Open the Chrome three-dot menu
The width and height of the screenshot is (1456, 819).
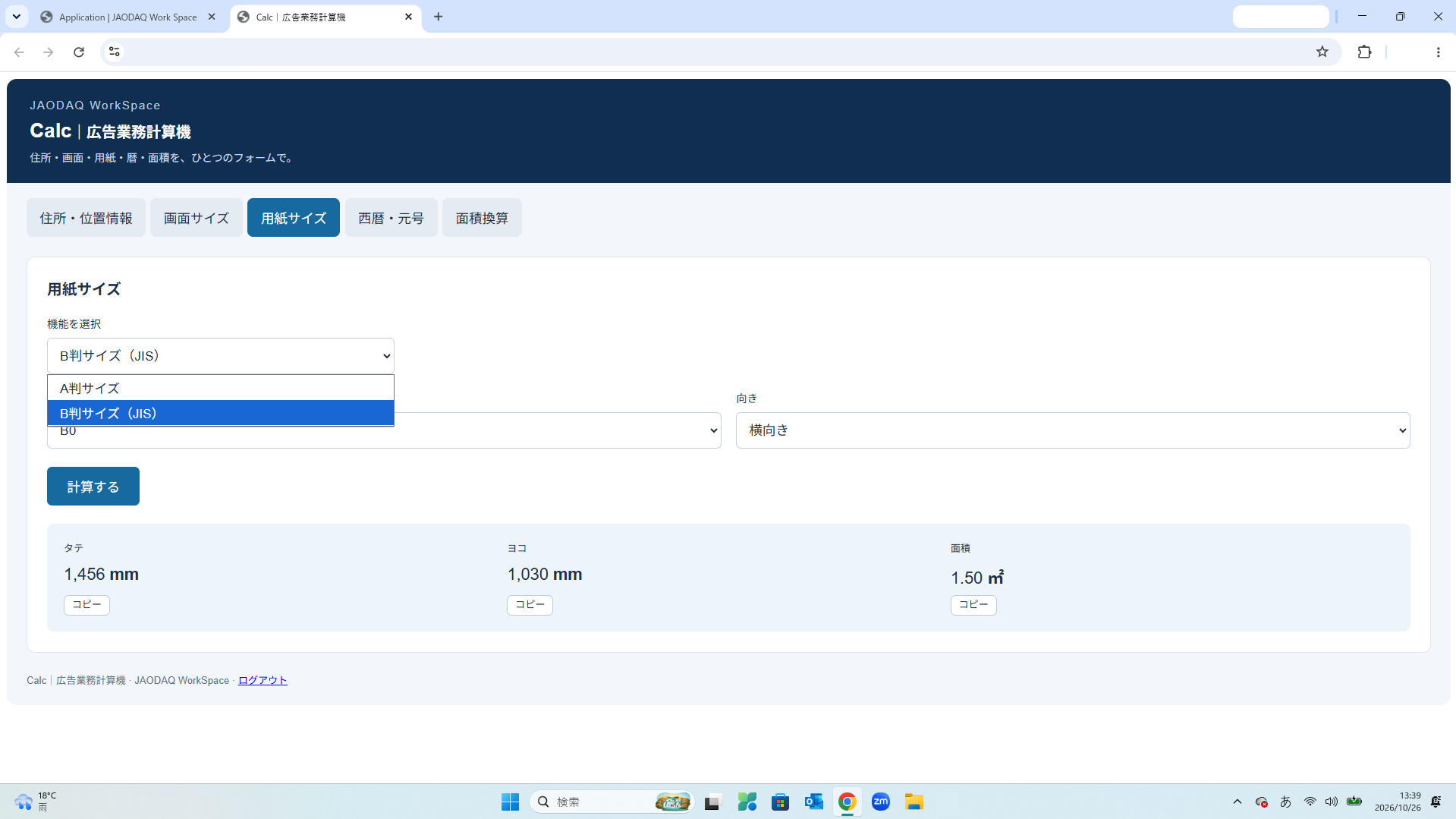(x=1438, y=52)
